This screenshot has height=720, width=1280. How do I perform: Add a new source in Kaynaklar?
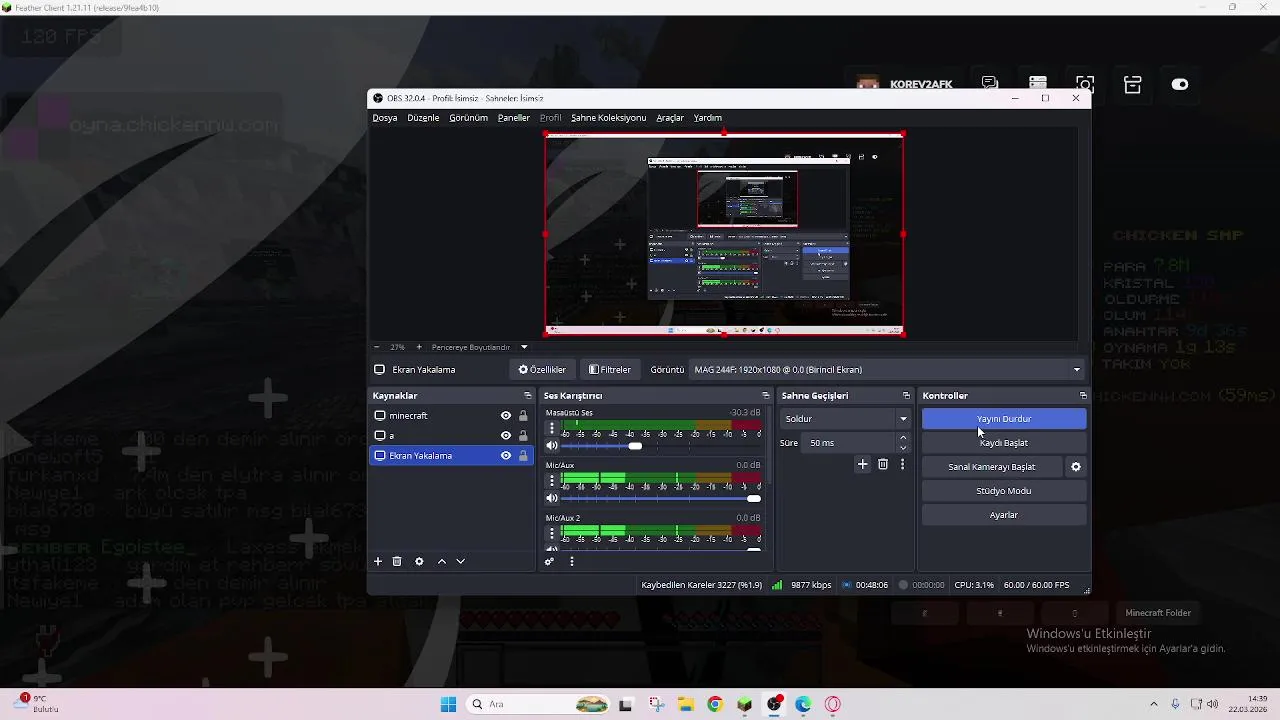(x=378, y=562)
